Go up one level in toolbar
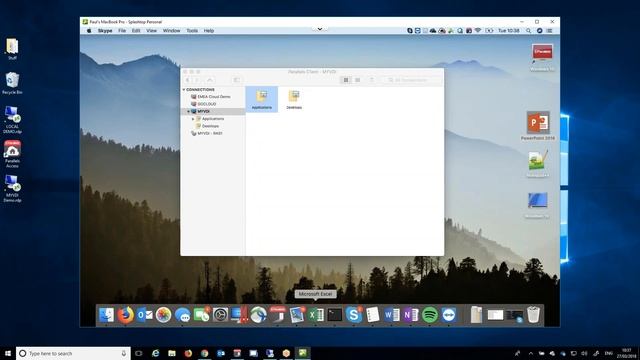The width and height of the screenshot is (640, 360). click(x=210, y=80)
